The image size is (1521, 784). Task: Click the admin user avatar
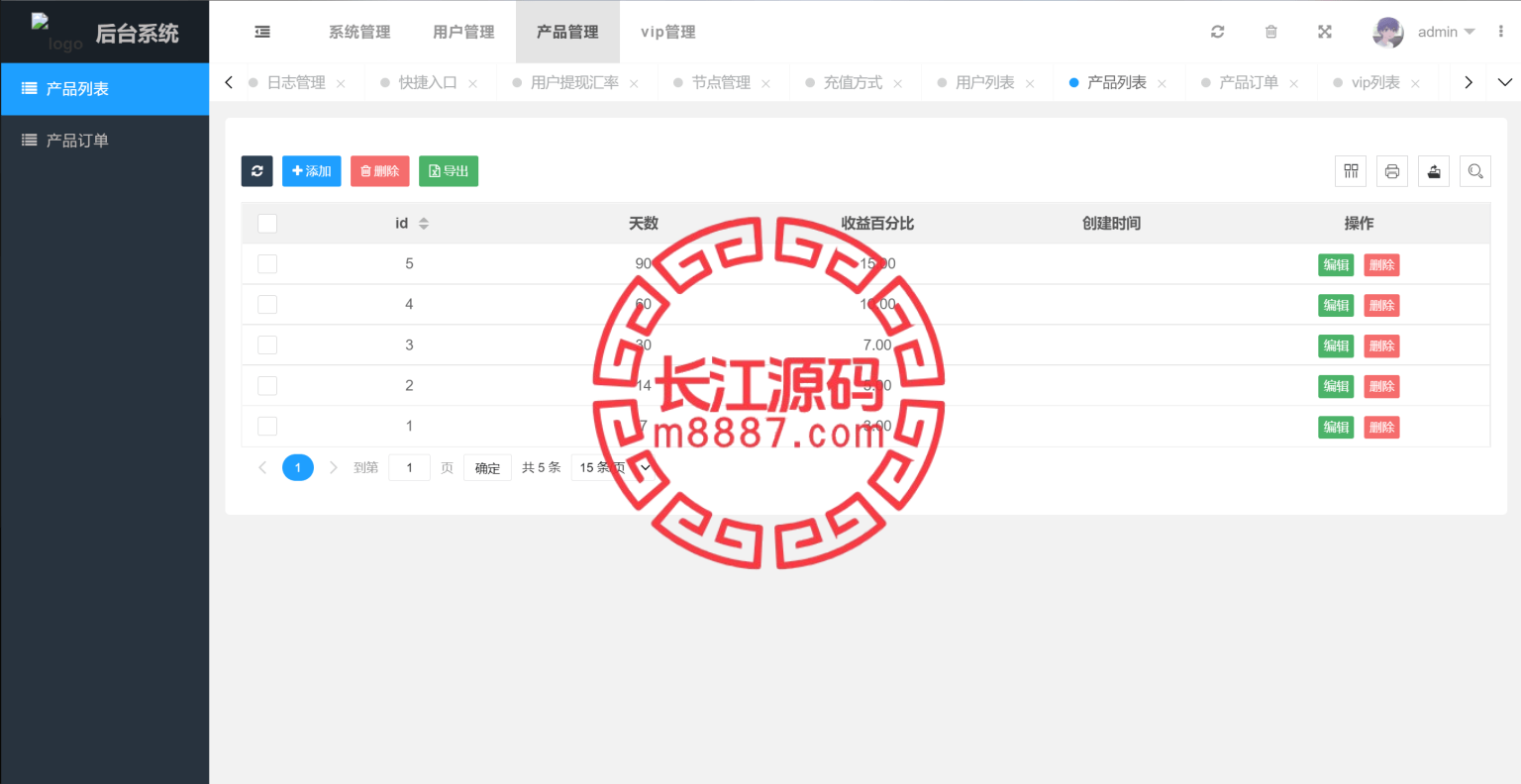[x=1388, y=32]
